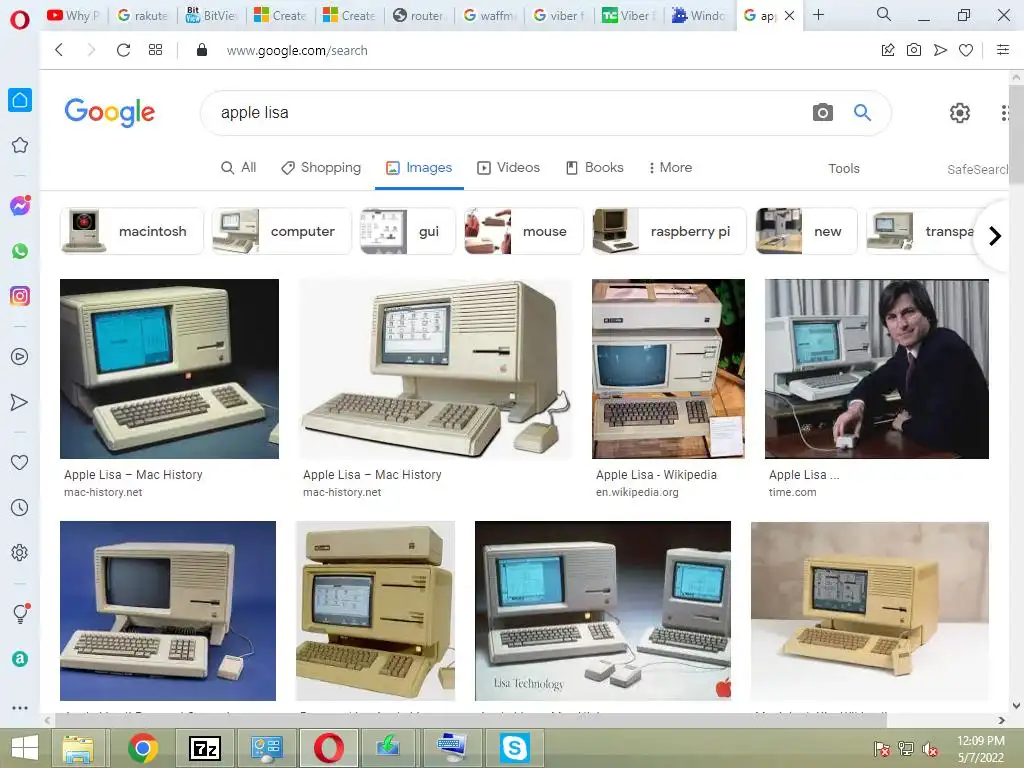Open the Tools filter options
The image size is (1024, 768).
click(844, 168)
